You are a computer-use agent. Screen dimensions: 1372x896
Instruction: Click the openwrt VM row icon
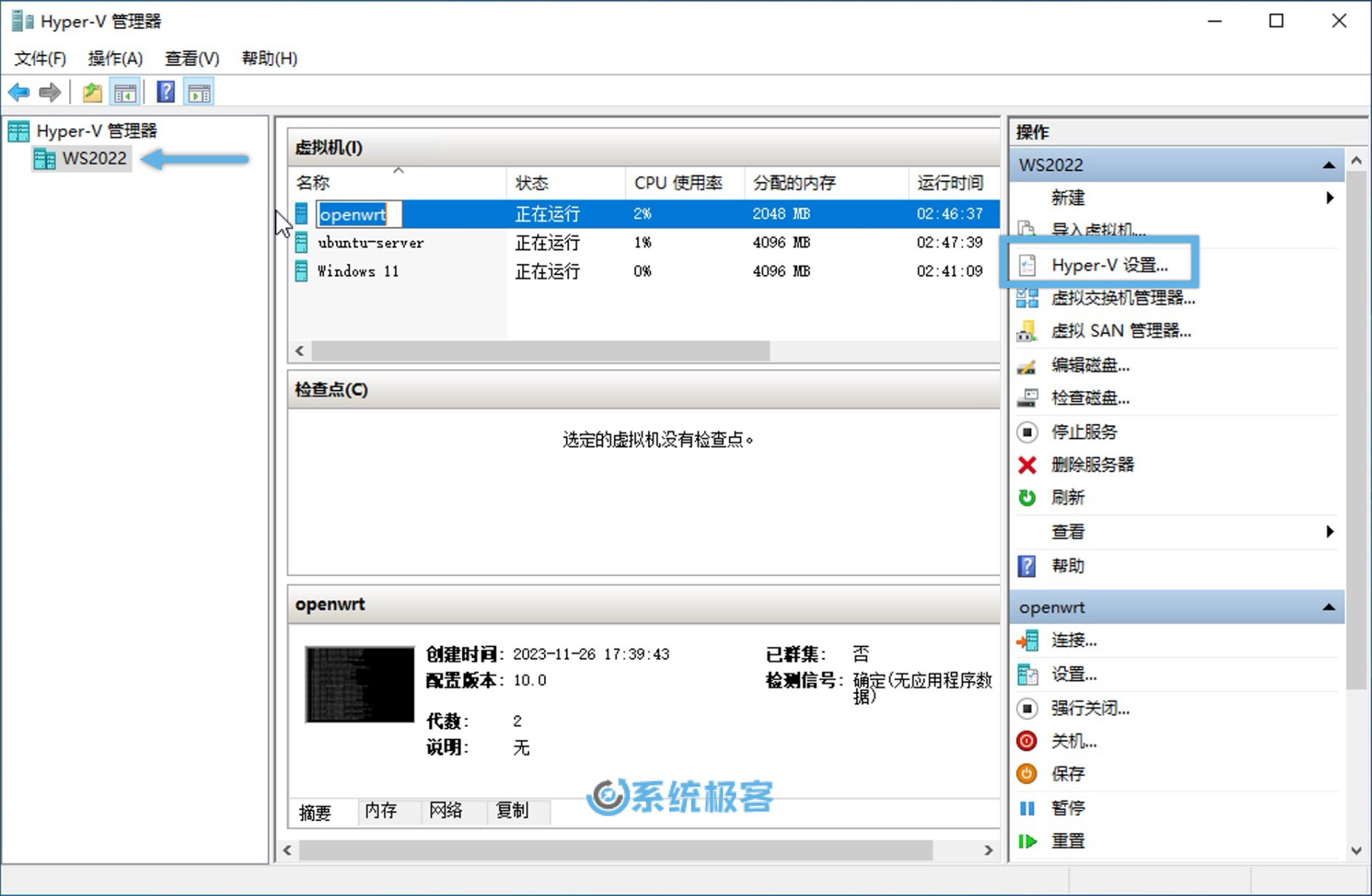[301, 214]
